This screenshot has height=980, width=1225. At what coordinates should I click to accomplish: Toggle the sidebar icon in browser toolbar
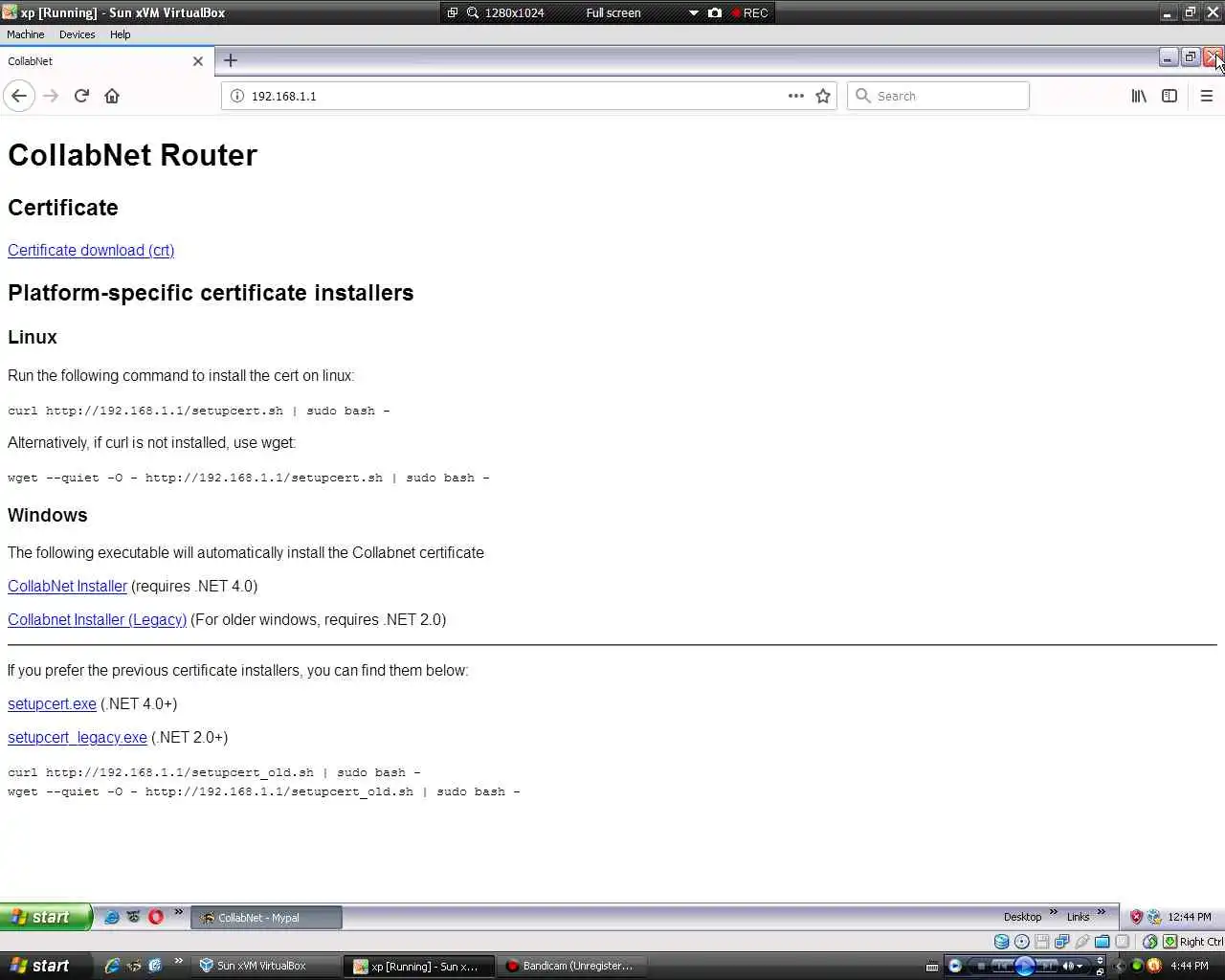pos(1169,96)
